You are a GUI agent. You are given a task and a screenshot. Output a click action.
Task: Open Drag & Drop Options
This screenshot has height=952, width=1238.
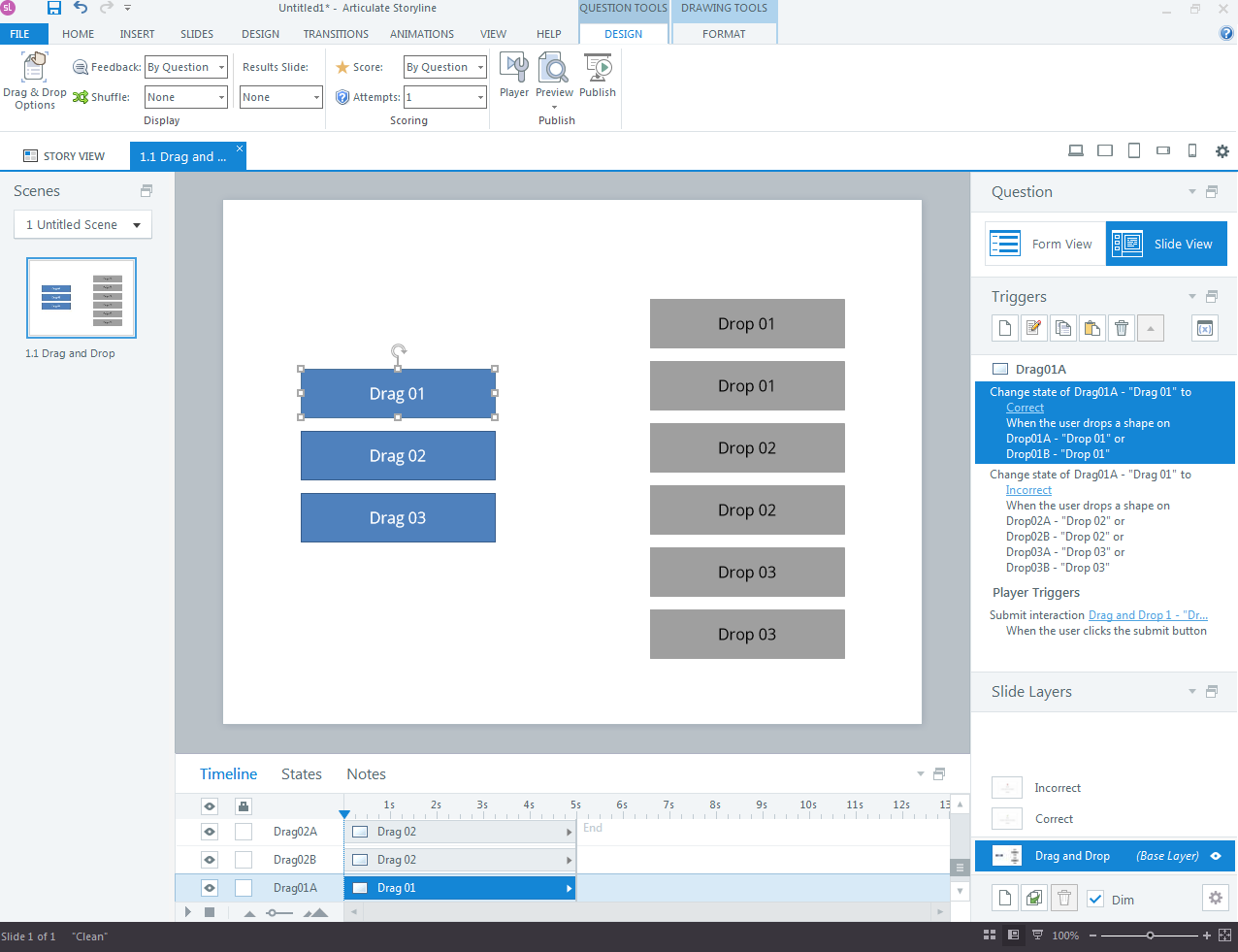tap(35, 82)
